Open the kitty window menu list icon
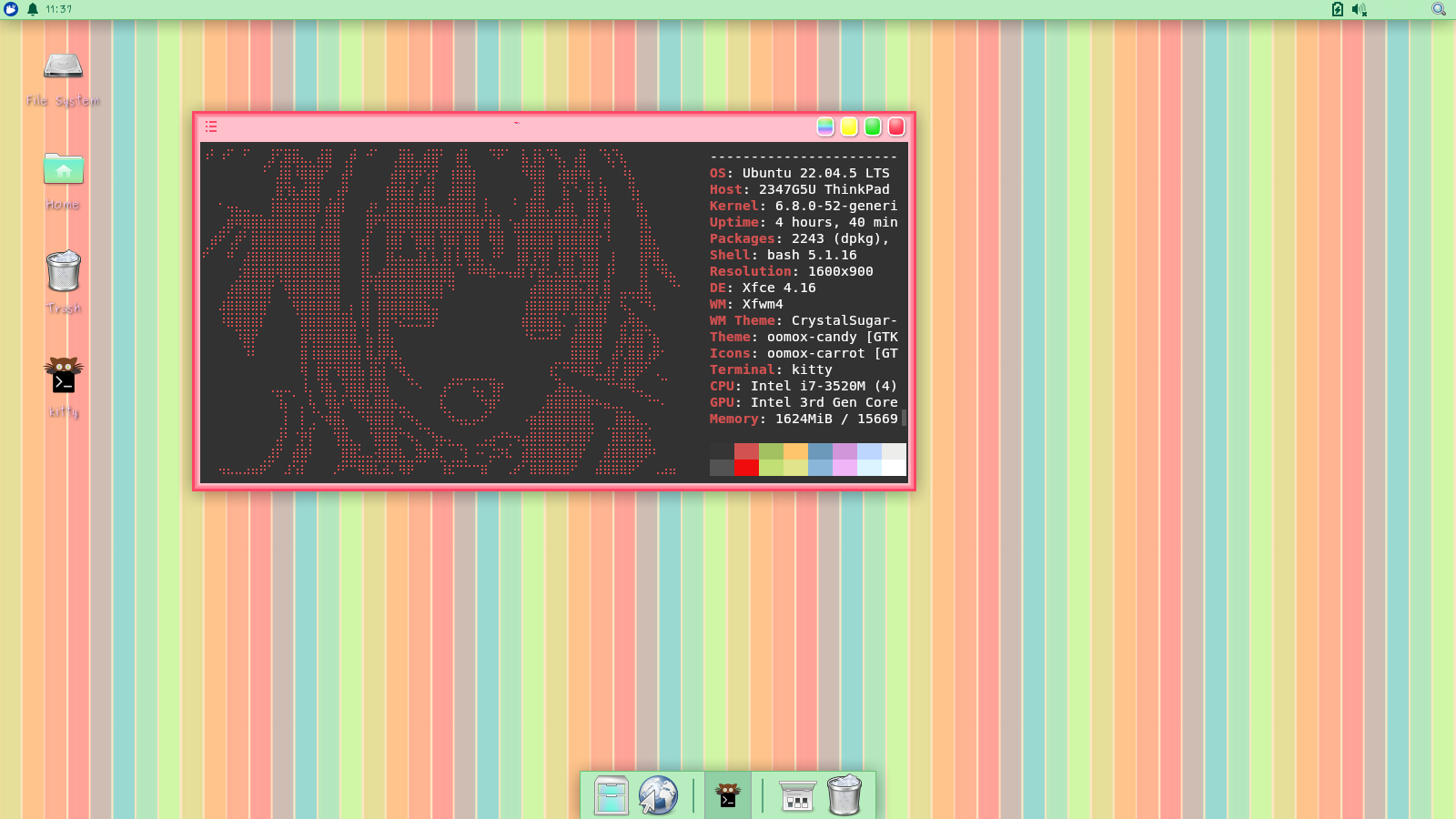This screenshot has width=1456, height=819. click(211, 126)
